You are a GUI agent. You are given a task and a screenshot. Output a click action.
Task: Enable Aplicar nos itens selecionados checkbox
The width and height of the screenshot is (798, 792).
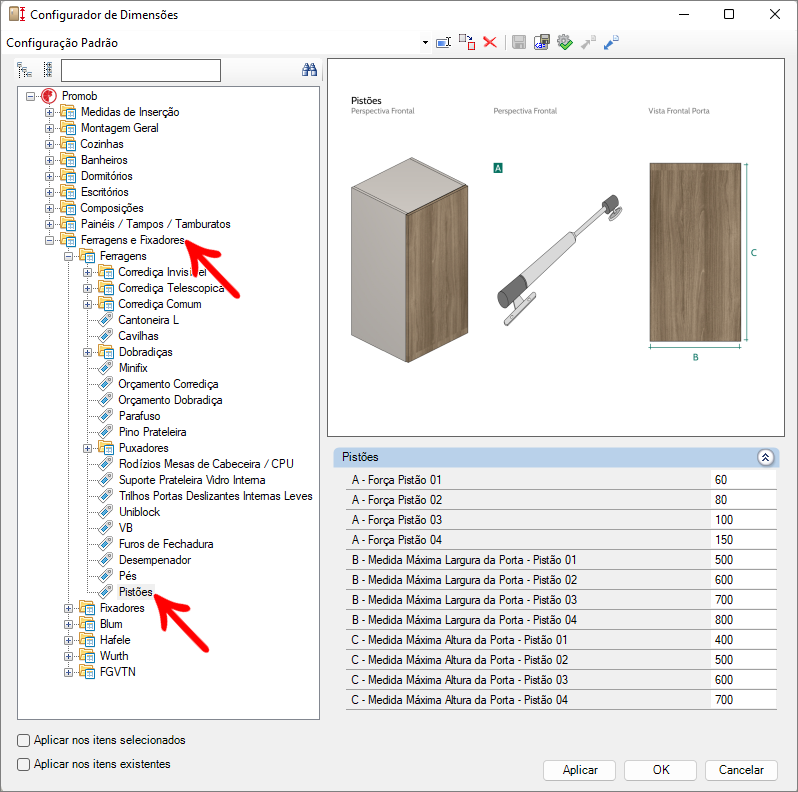click(23, 740)
